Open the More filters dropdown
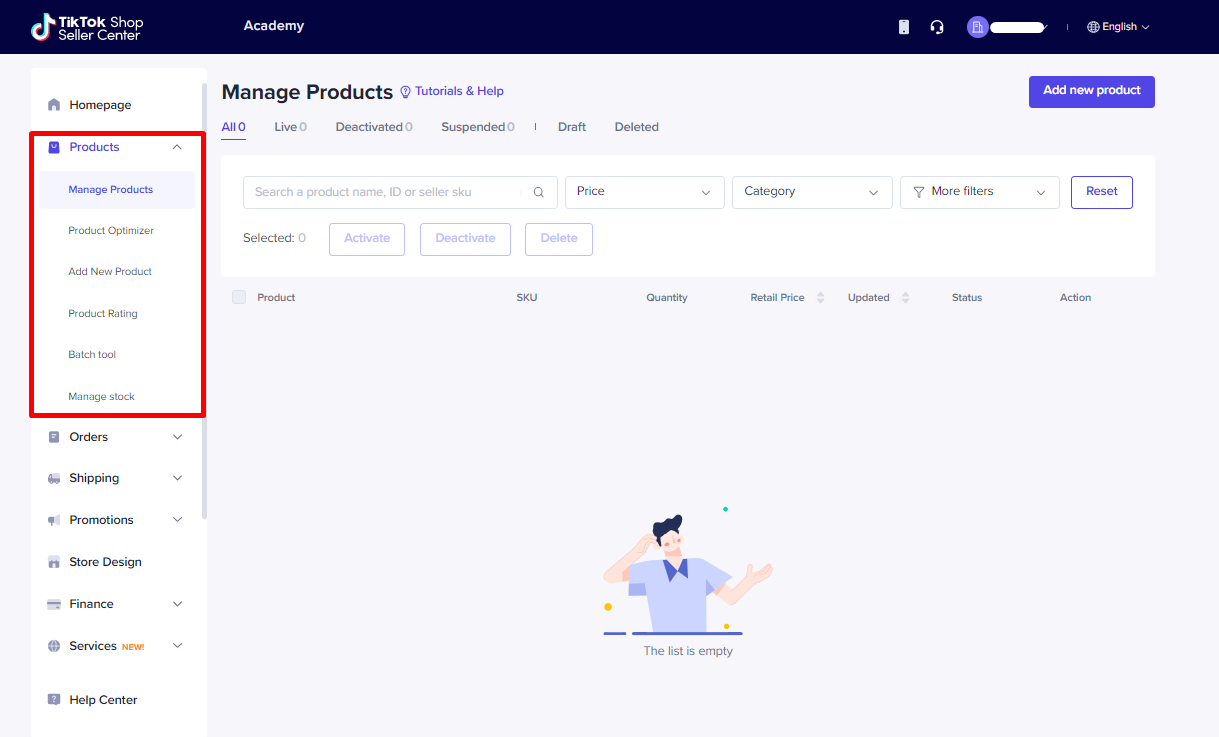Screen dimensions: 1219x737 coord(979,191)
